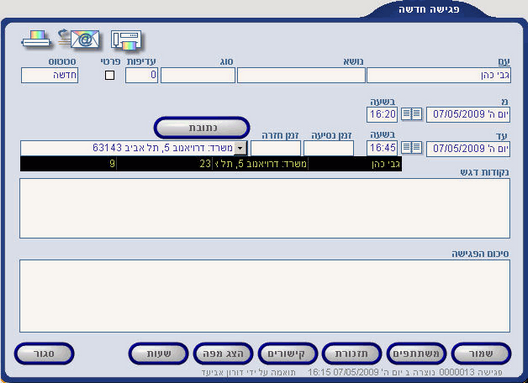This screenshot has height=383, width=528.
Task: Click the נושא subject input field
Action: (x=301, y=75)
